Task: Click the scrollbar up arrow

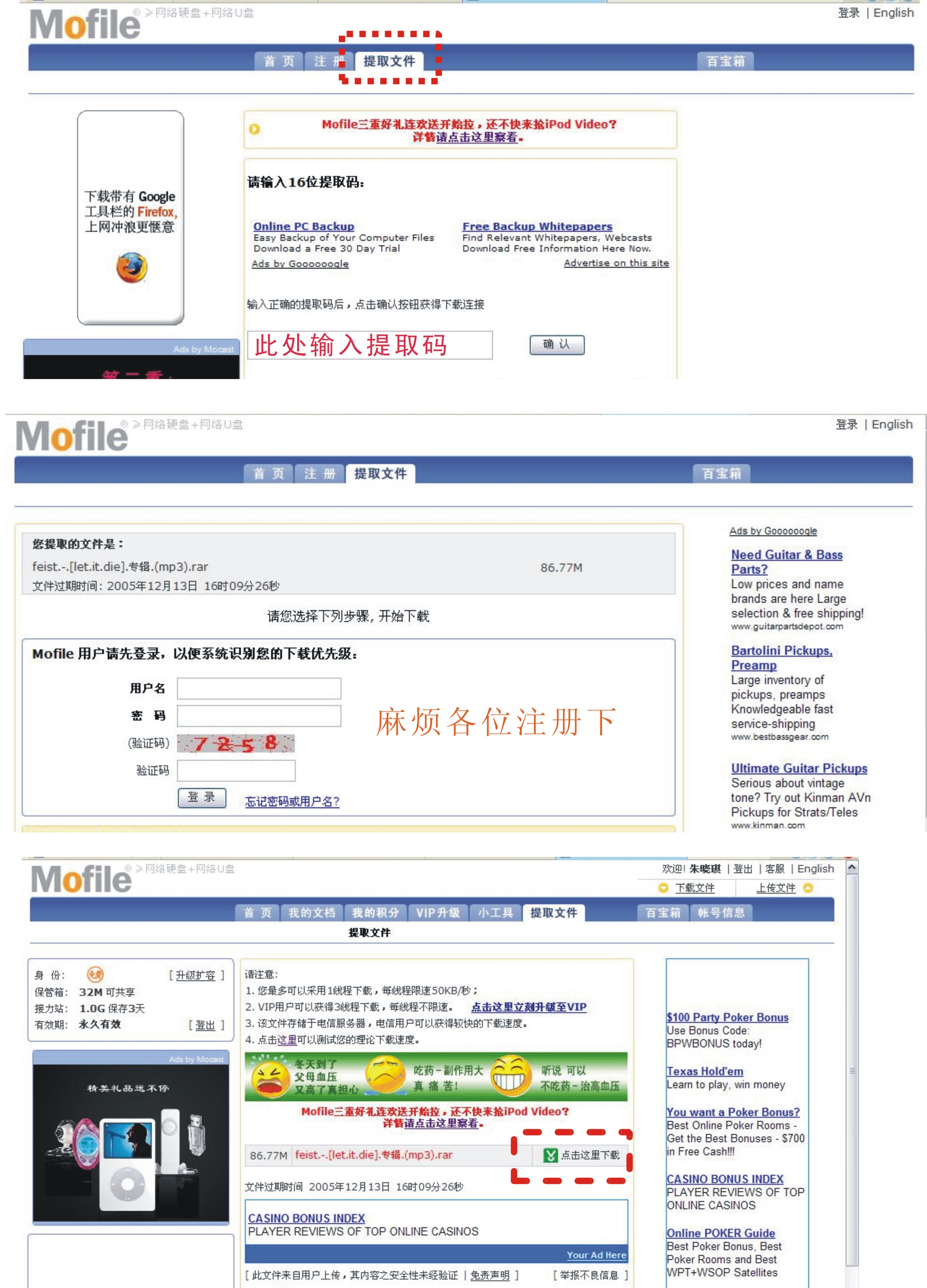Action: 852,868
